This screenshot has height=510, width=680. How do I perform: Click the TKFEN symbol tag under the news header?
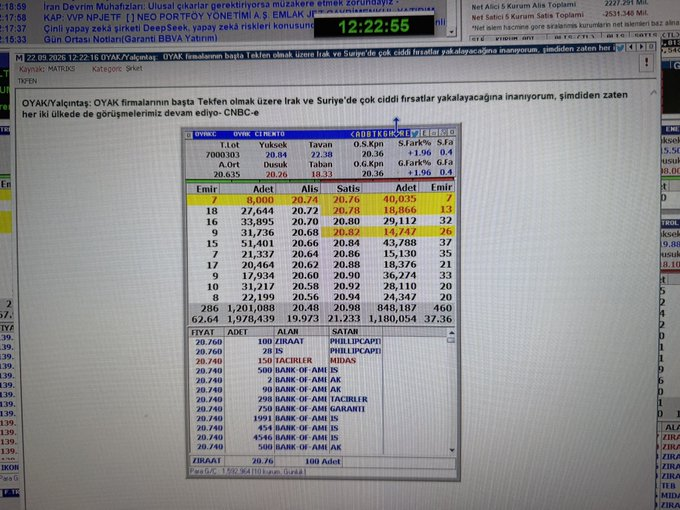pos(27,81)
